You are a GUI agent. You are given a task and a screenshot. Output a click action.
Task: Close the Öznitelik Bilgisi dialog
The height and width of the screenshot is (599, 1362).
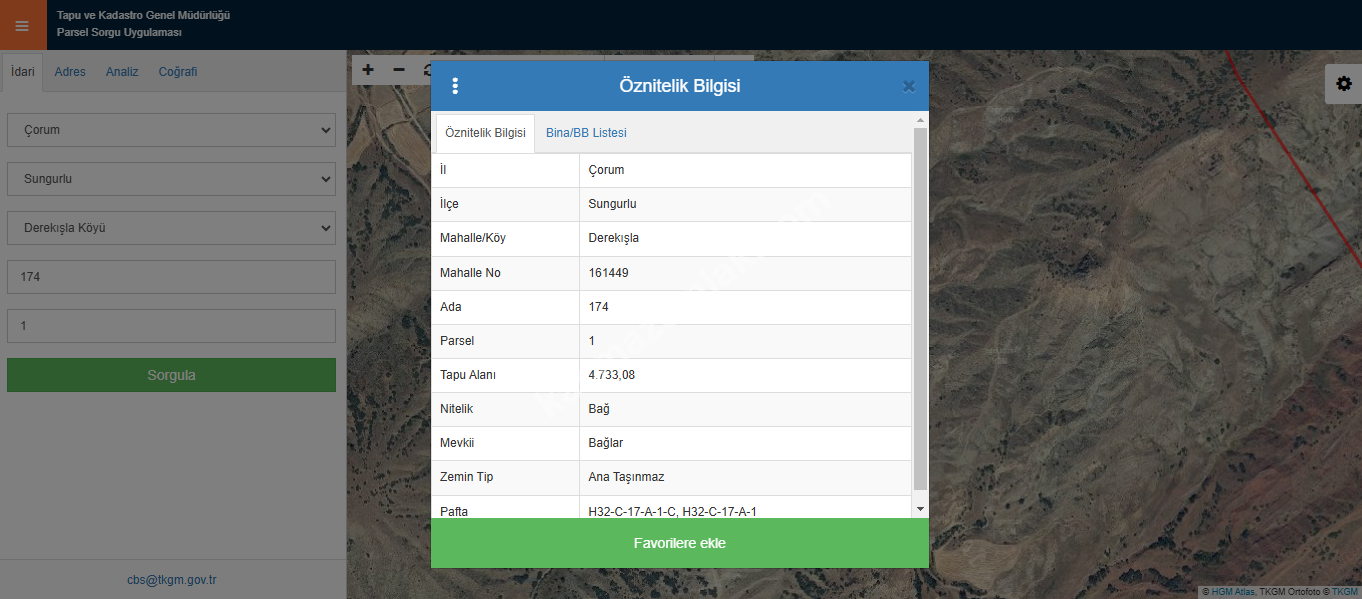908,87
